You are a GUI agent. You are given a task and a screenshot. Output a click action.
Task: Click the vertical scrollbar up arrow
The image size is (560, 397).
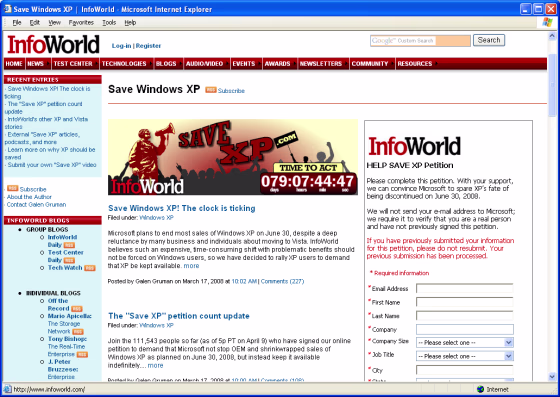tap(552, 36)
